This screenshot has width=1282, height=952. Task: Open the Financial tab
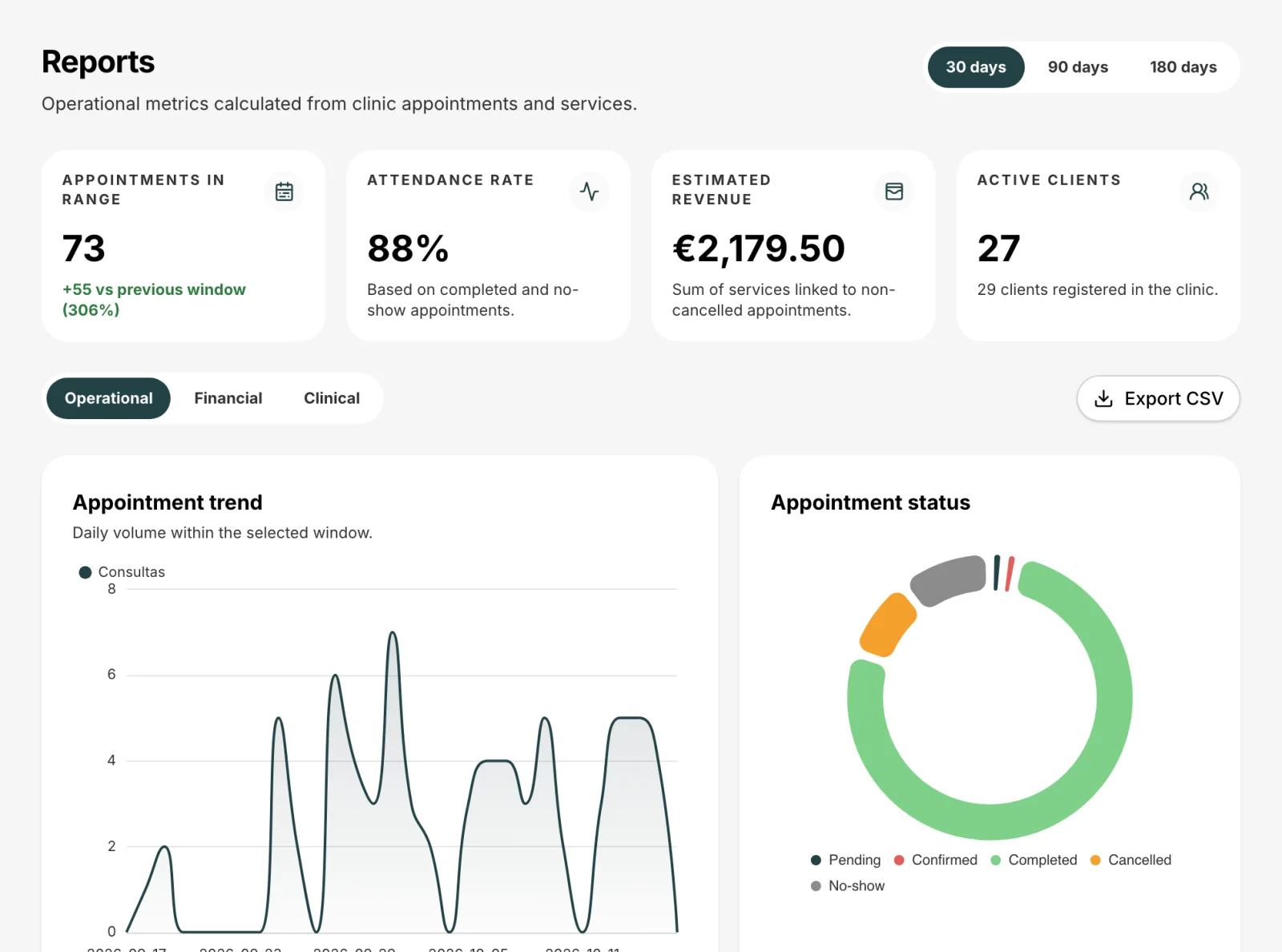tap(228, 398)
